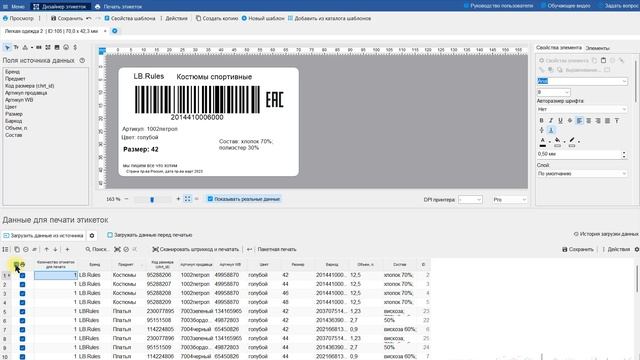Zoom in with the plus icon
Image resolution: width=640 pixels, height=360 pixels.
click(178, 199)
